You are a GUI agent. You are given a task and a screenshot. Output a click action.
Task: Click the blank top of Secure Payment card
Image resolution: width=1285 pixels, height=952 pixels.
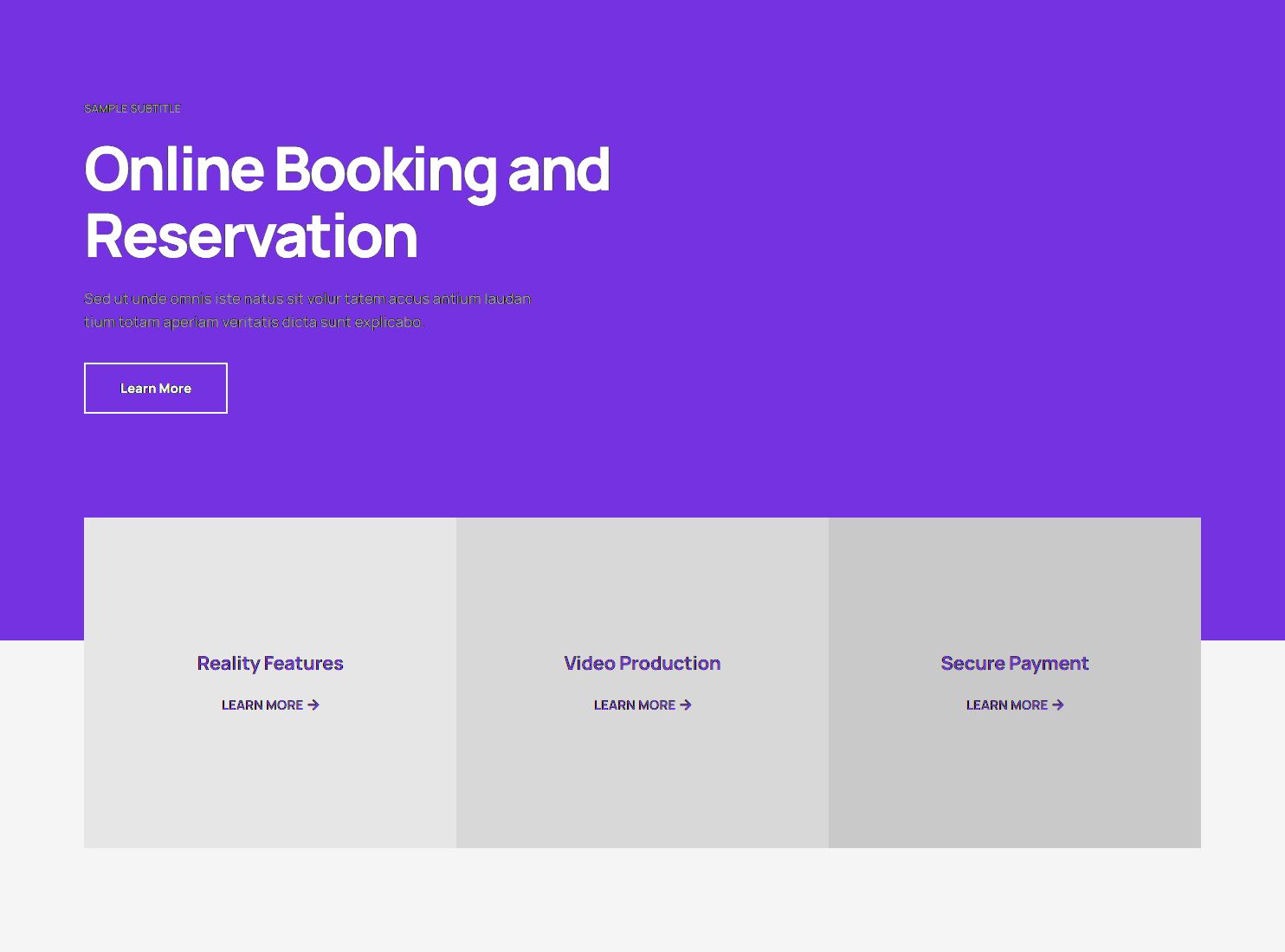pos(1015,571)
